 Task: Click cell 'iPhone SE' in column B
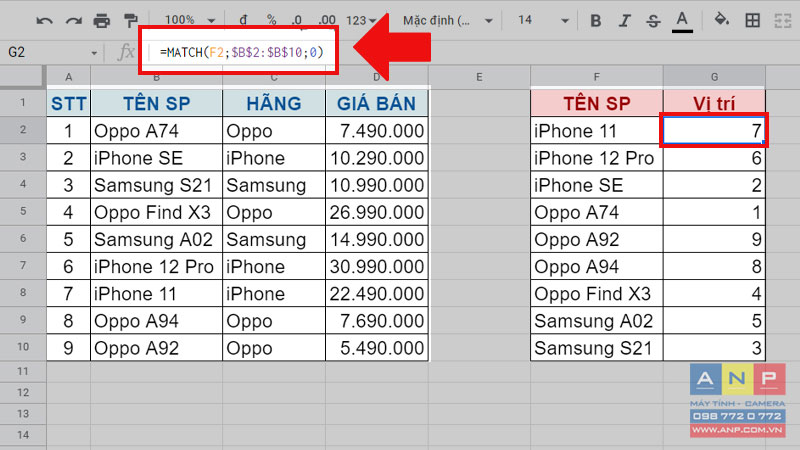(x=157, y=158)
